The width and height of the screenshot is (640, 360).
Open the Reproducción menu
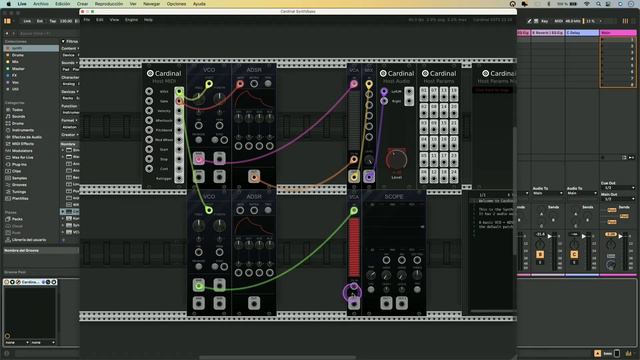click(109, 4)
